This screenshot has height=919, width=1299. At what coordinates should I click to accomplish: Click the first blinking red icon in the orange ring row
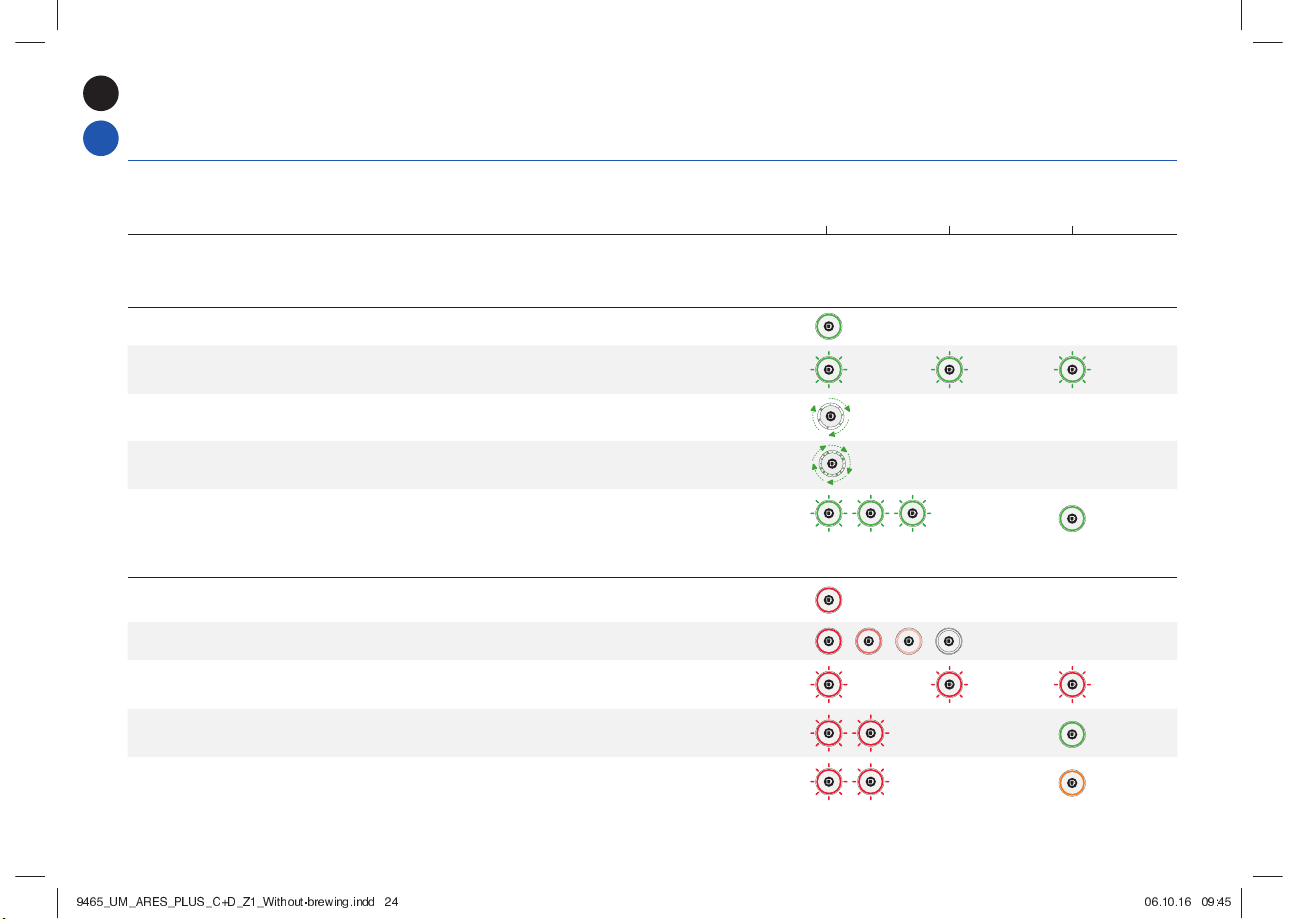828,782
